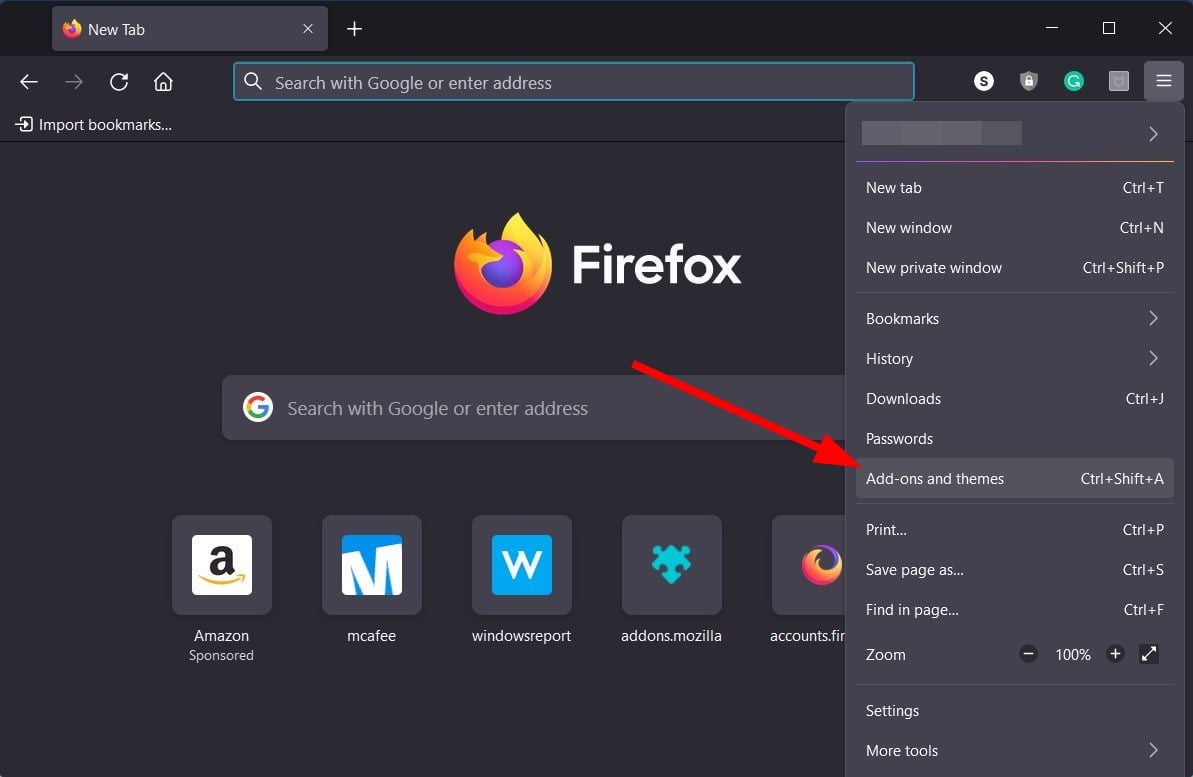
Task: Close the New Tab tab
Action: [x=307, y=29]
